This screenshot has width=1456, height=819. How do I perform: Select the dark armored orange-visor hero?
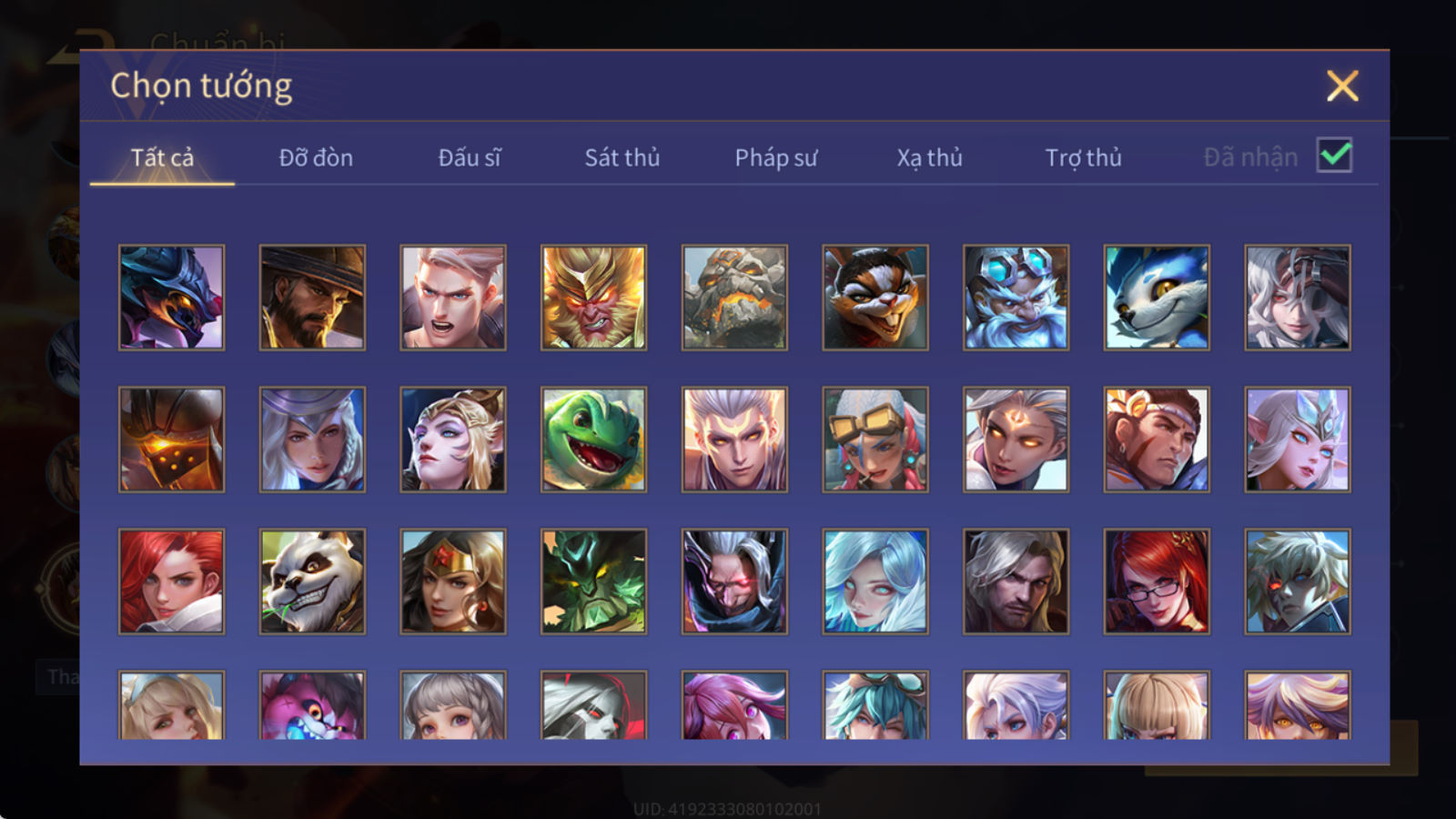(171, 440)
